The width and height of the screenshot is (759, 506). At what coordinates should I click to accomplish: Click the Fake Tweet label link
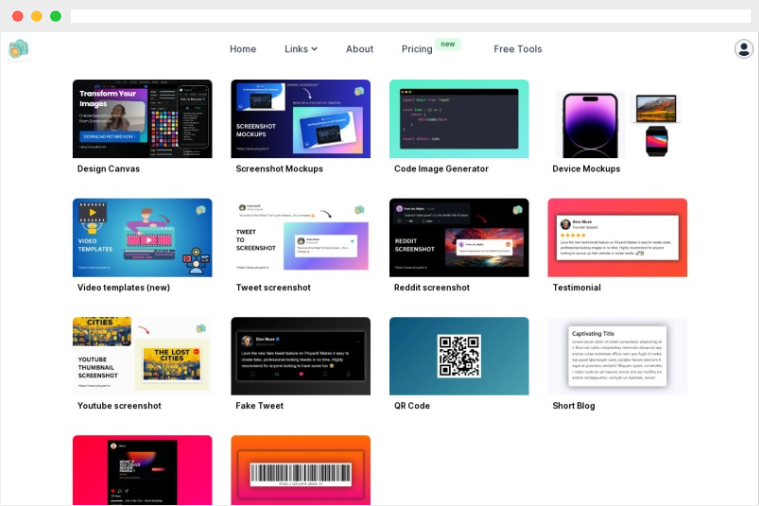[259, 406]
